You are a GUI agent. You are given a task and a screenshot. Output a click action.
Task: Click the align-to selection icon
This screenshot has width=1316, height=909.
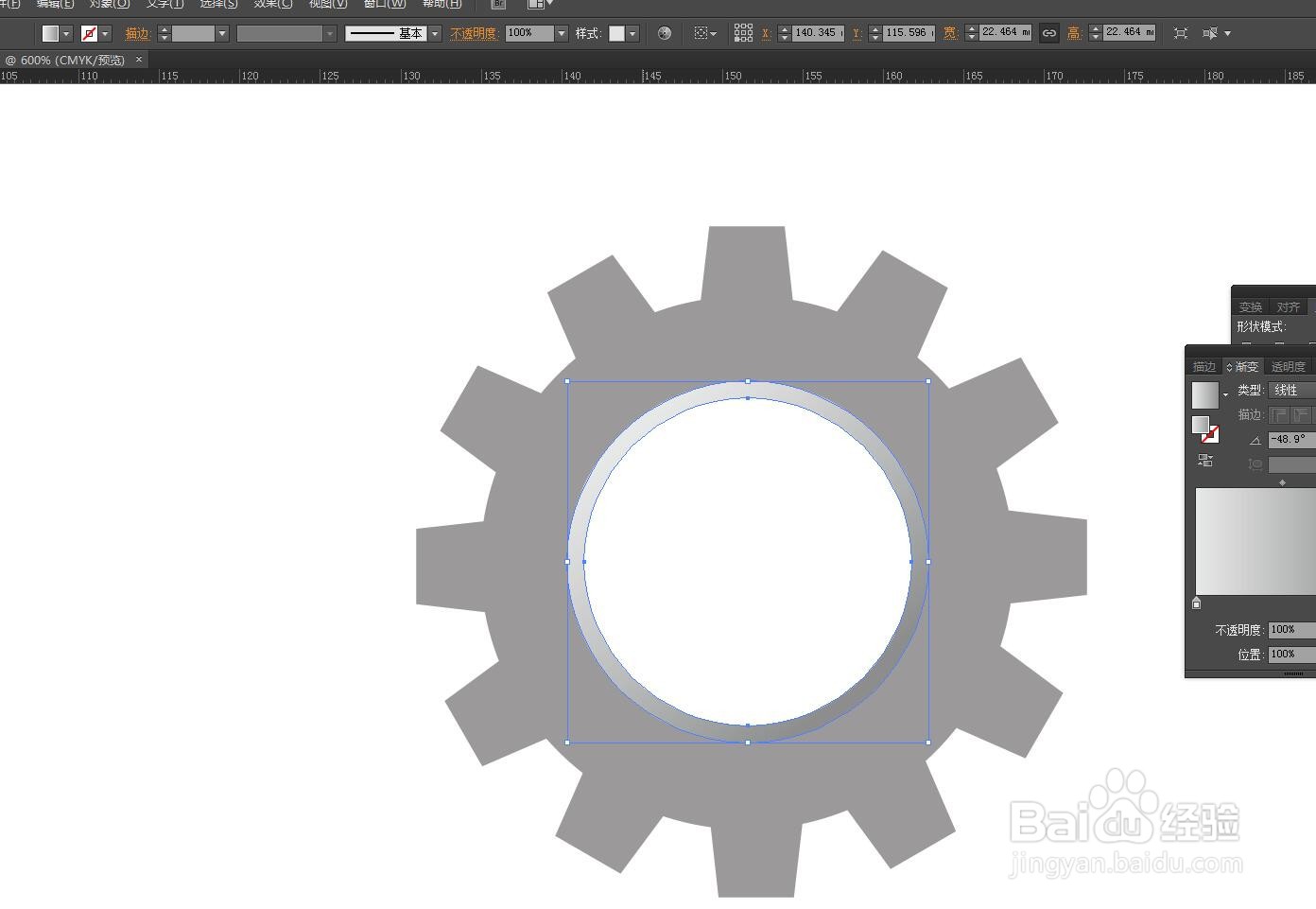click(701, 33)
